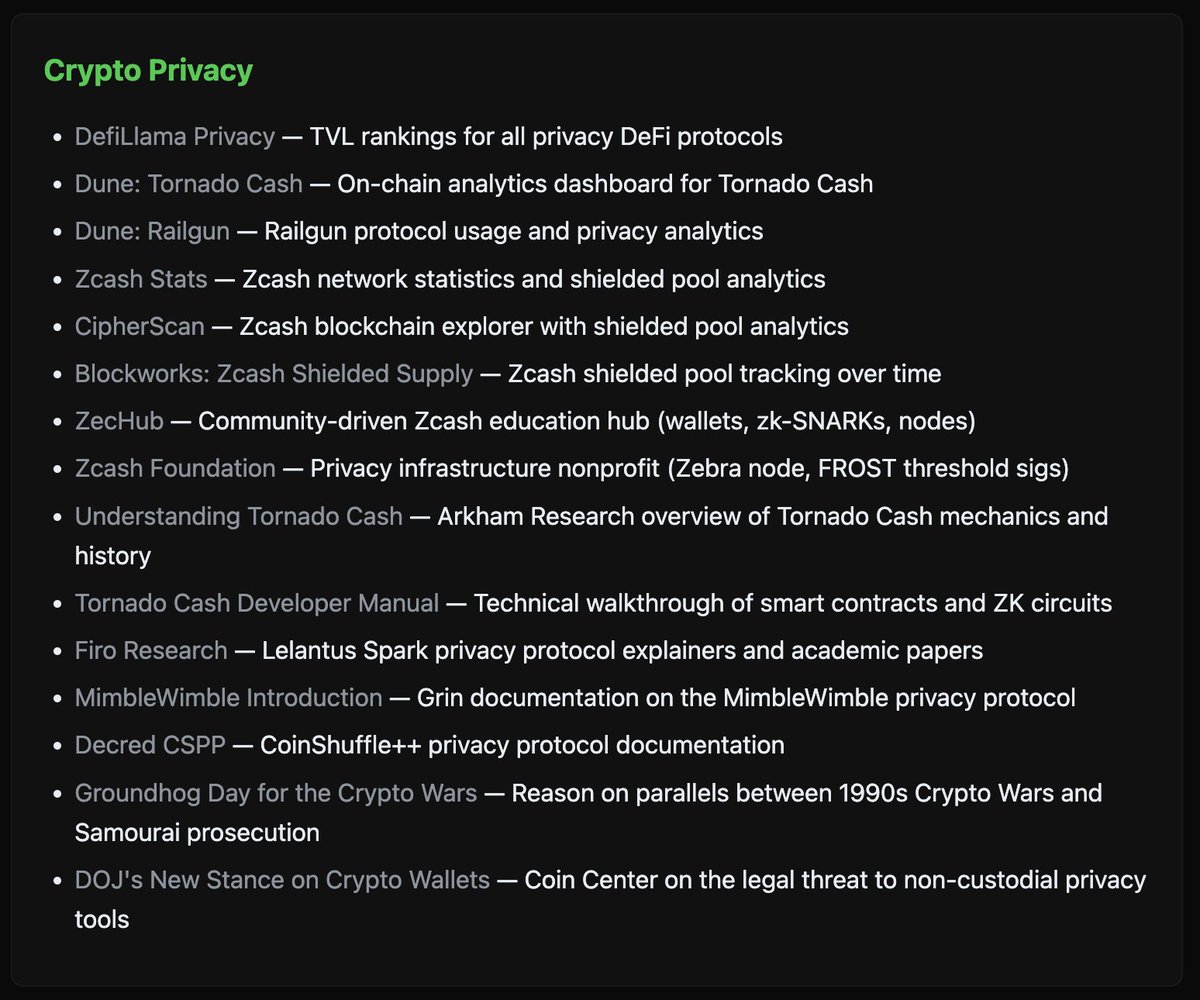The image size is (1200, 1000).
Task: Open DOJ's New Stance on Crypto Wallets
Action: 283,880
